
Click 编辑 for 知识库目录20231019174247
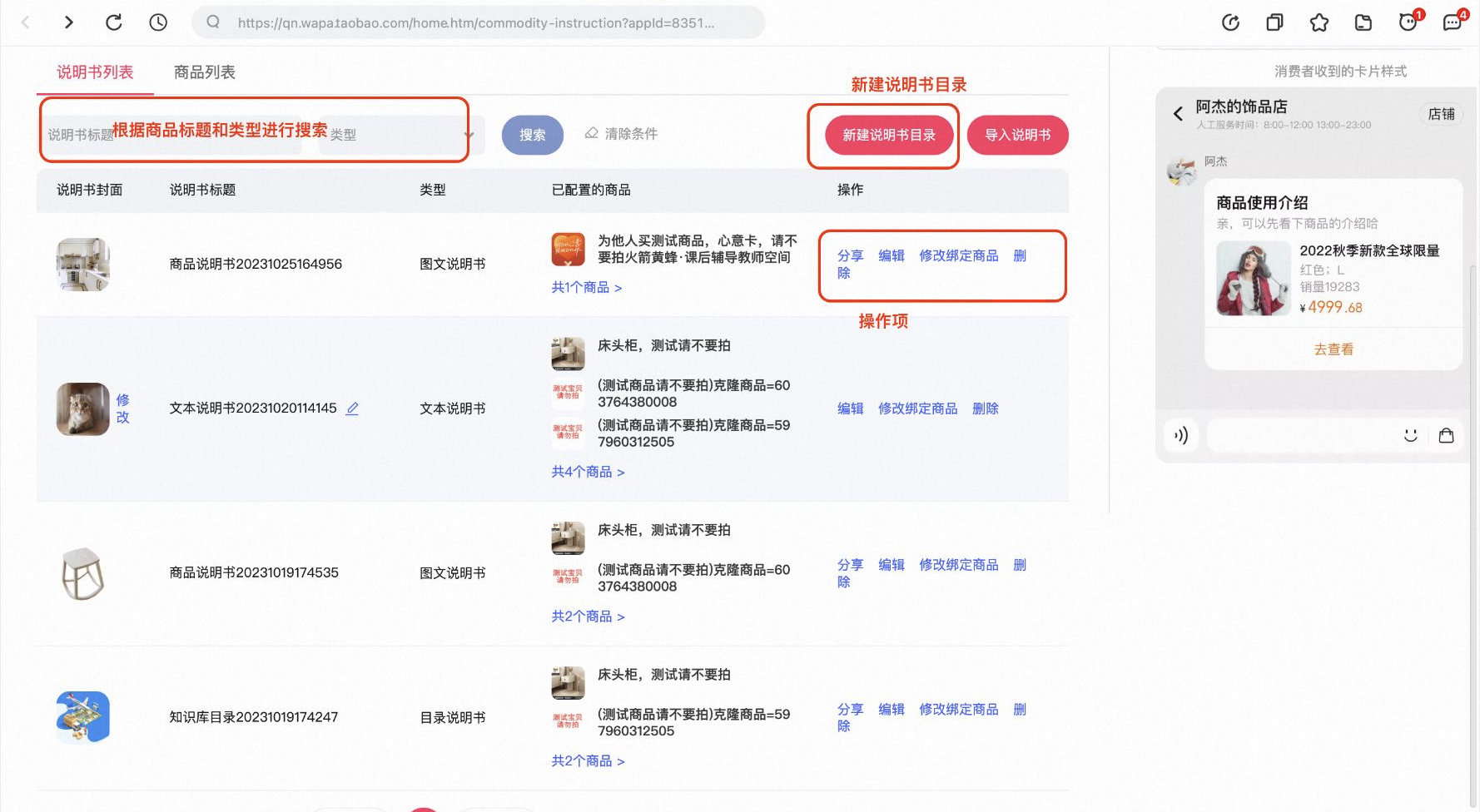891,710
